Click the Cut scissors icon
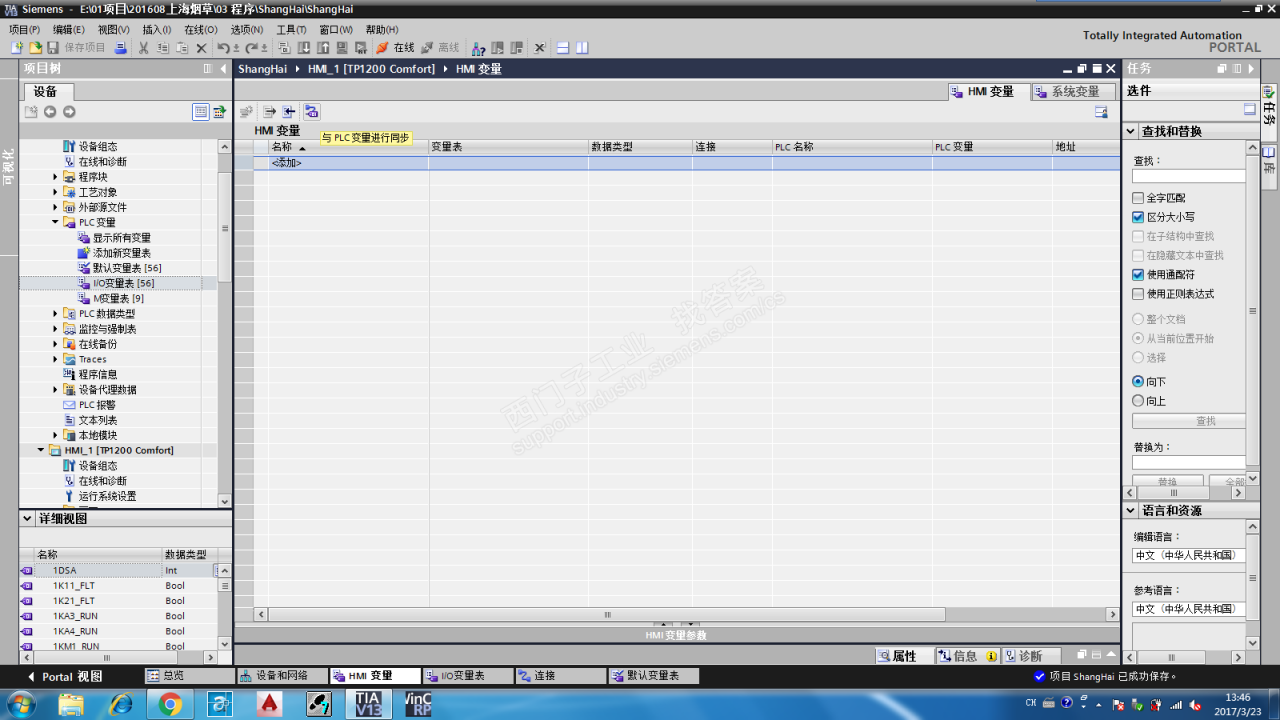1280x720 pixels. tap(144, 48)
